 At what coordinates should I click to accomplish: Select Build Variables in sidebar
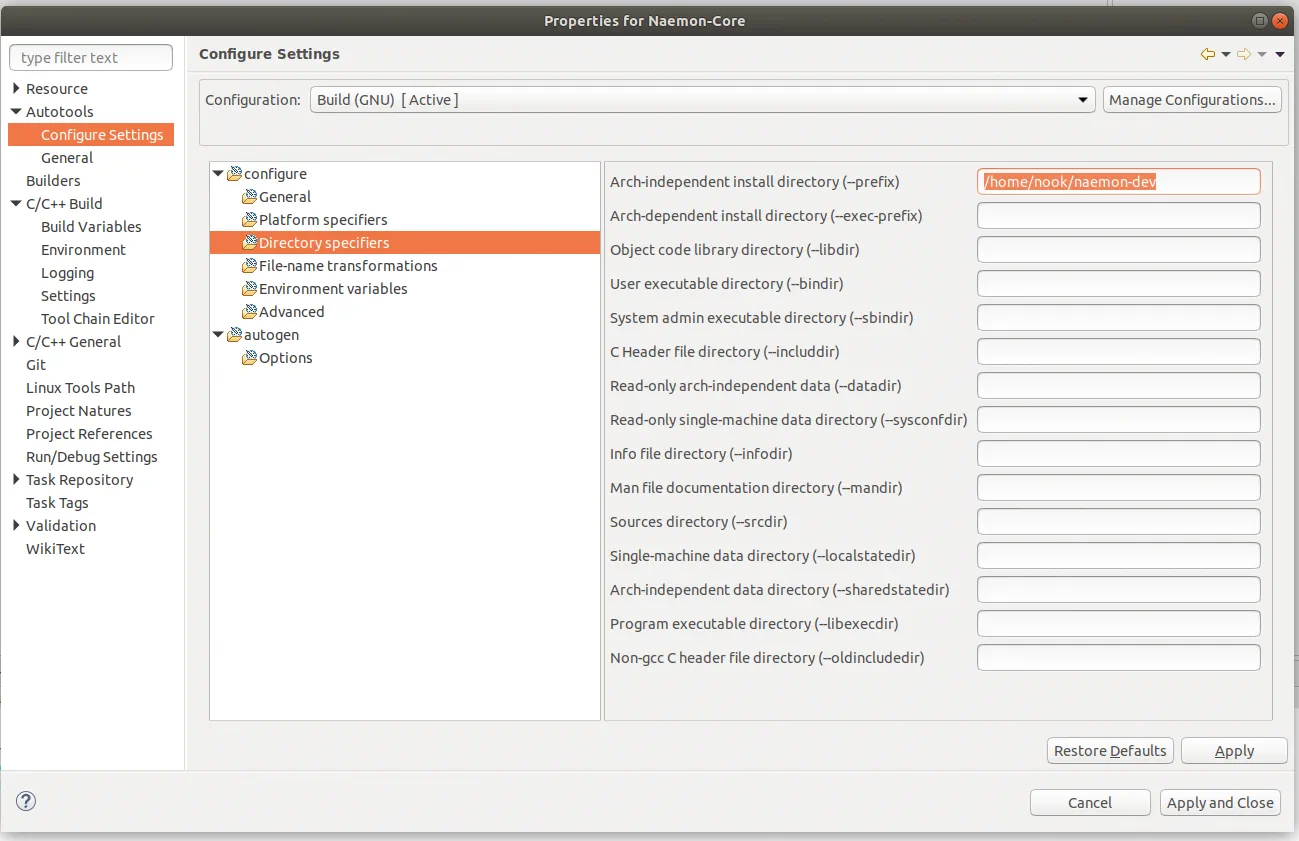coord(91,227)
